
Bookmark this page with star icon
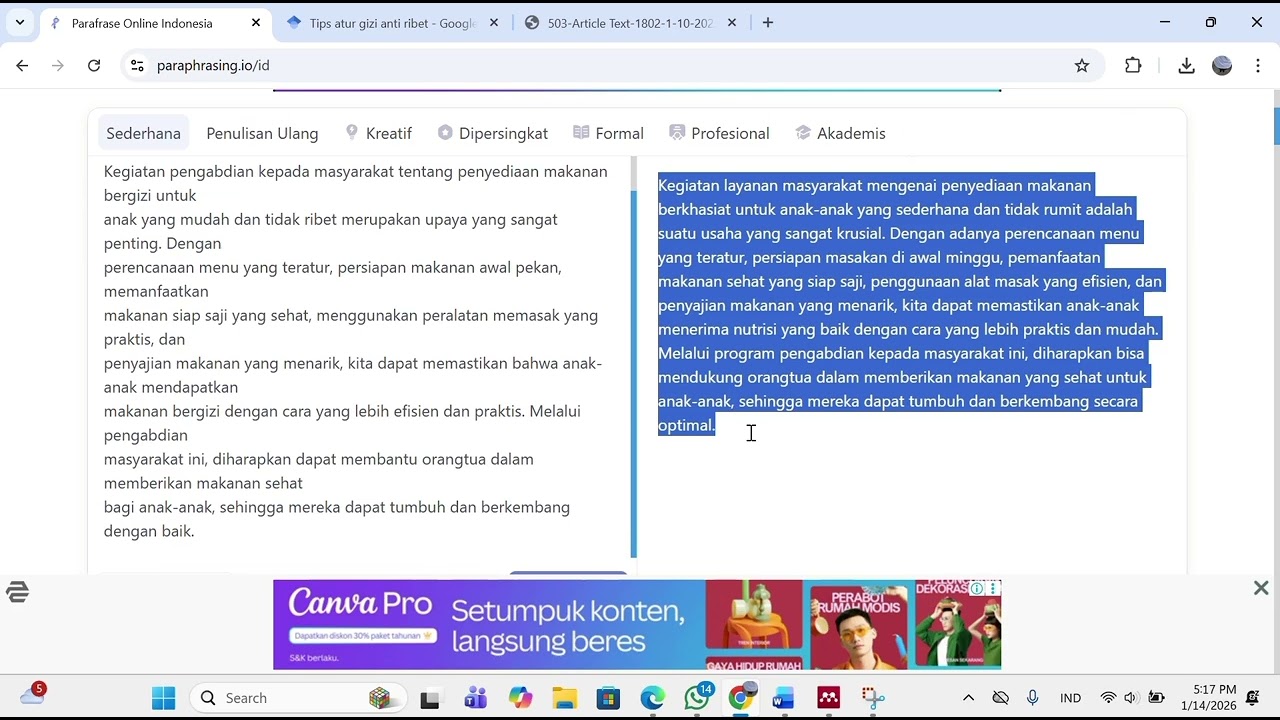1082,65
